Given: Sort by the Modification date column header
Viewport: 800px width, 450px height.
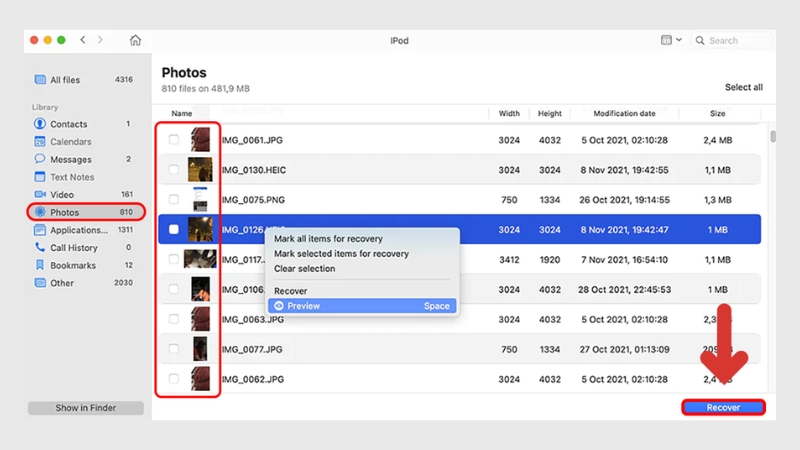Looking at the screenshot, I should click(x=624, y=114).
